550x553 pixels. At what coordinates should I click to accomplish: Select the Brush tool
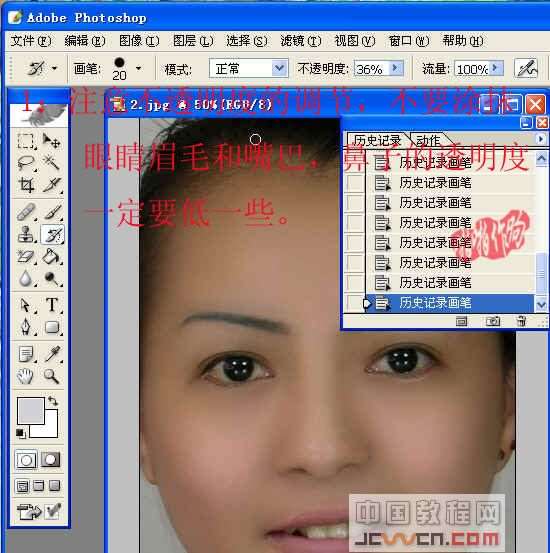(52, 212)
